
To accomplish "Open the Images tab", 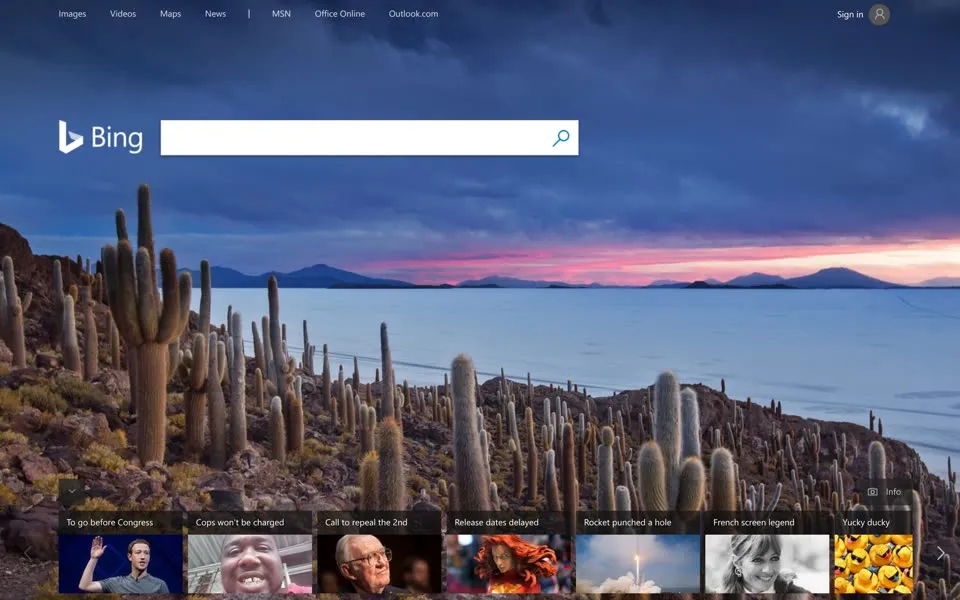I will point(72,13).
